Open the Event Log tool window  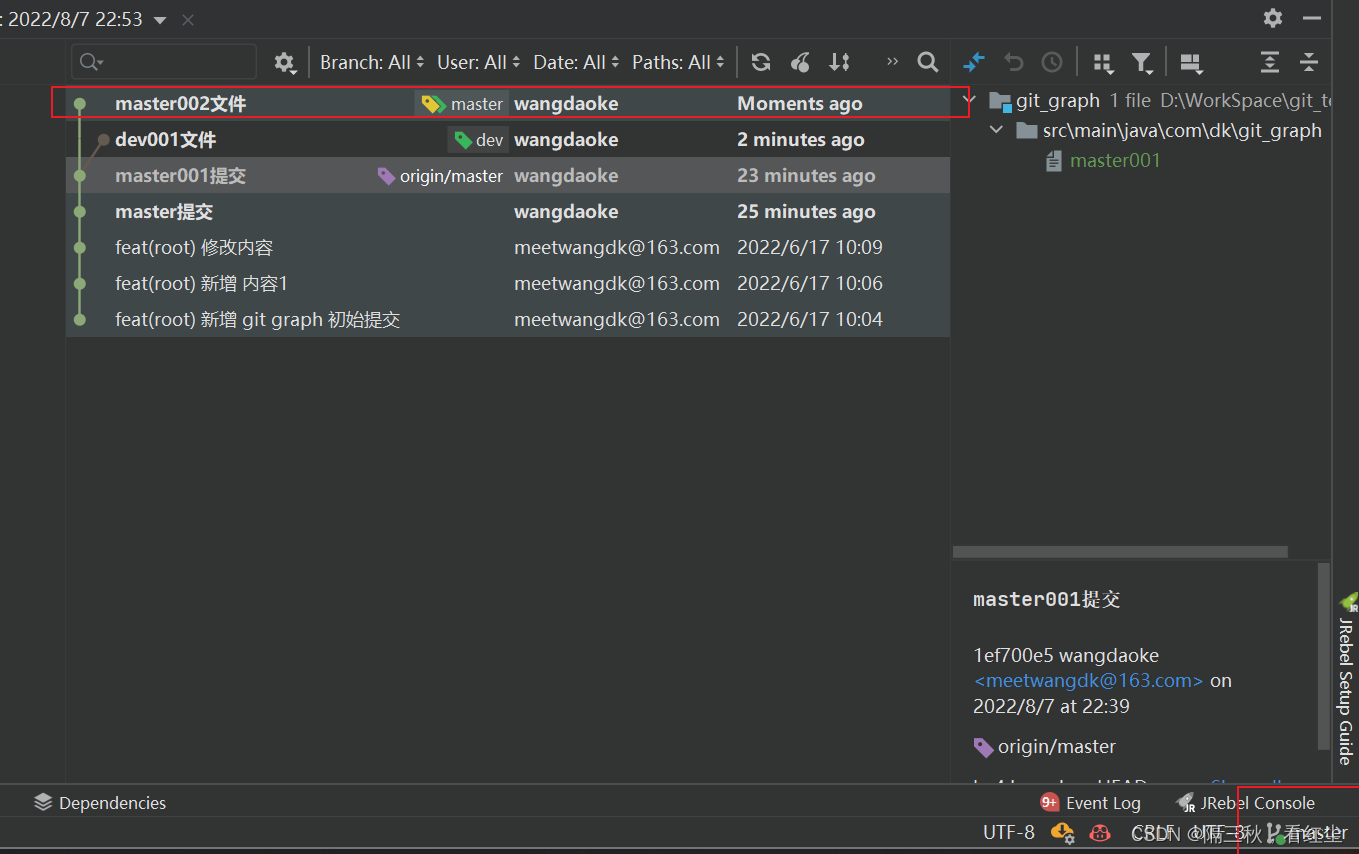(x=1091, y=803)
